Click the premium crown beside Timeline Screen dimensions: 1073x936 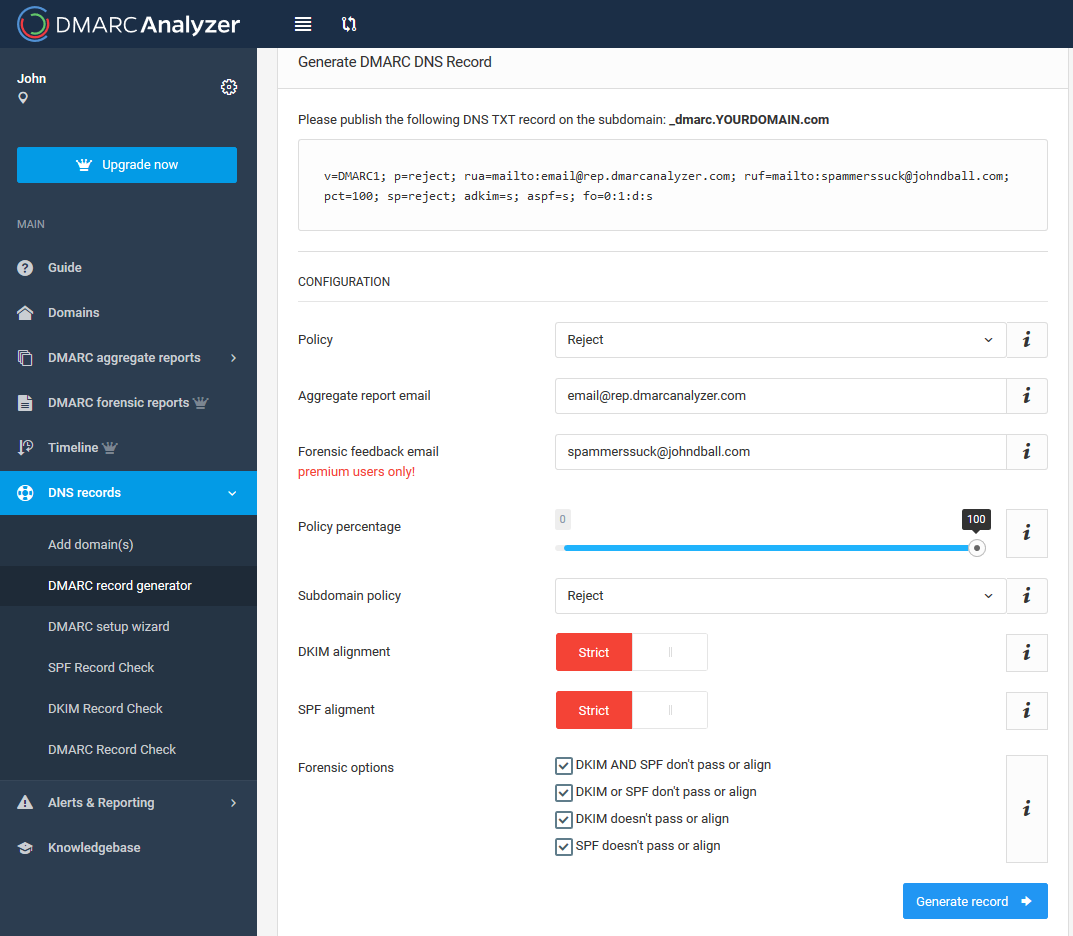click(x=109, y=447)
